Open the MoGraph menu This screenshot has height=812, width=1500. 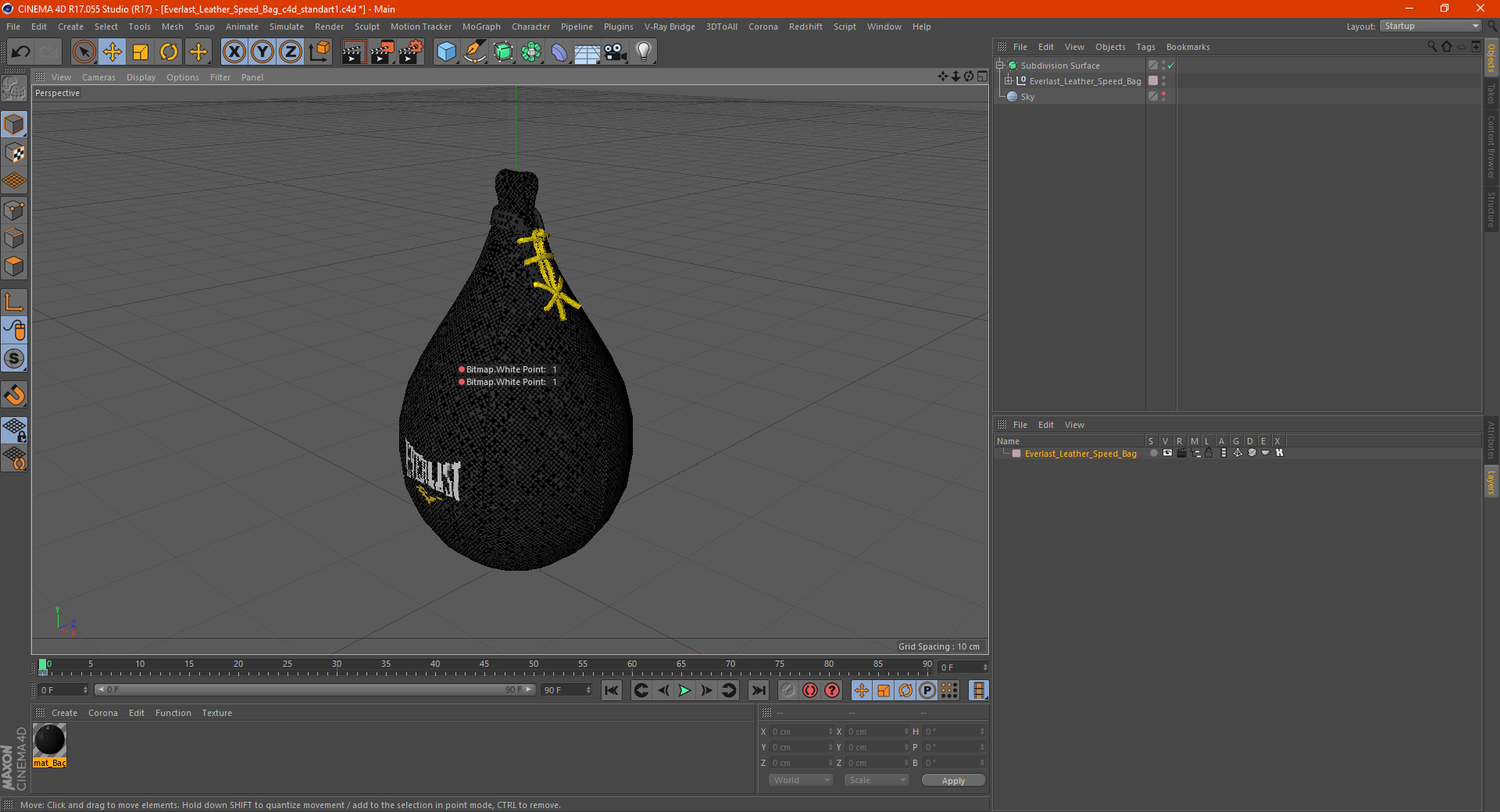click(481, 27)
